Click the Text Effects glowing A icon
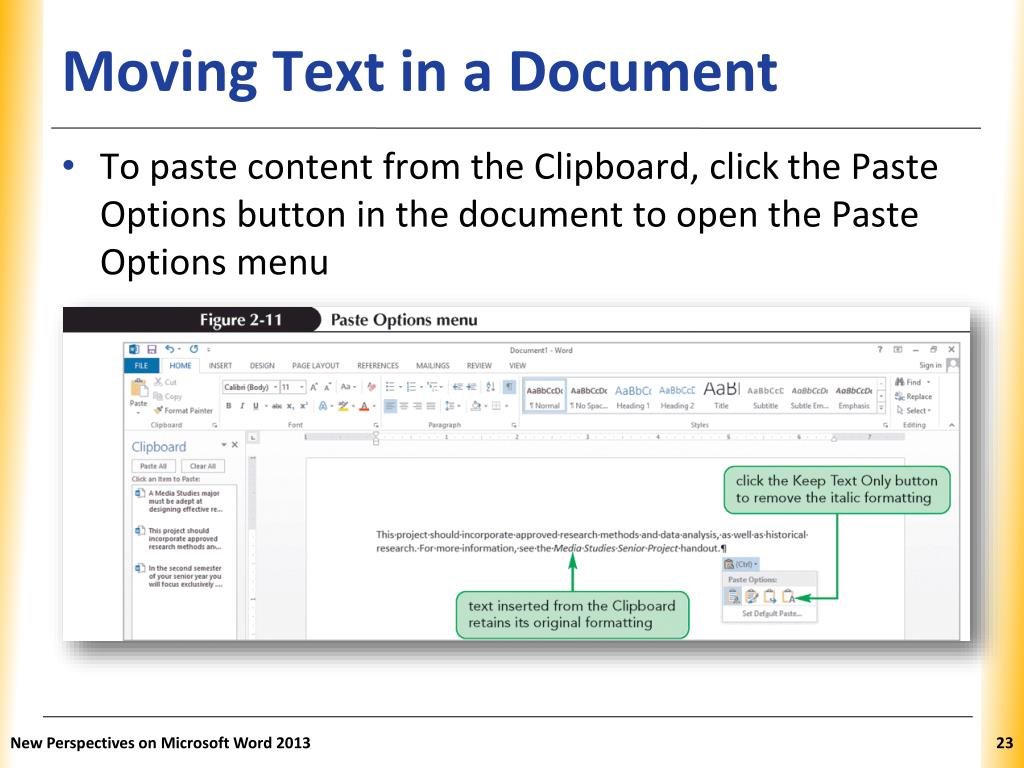 point(323,406)
